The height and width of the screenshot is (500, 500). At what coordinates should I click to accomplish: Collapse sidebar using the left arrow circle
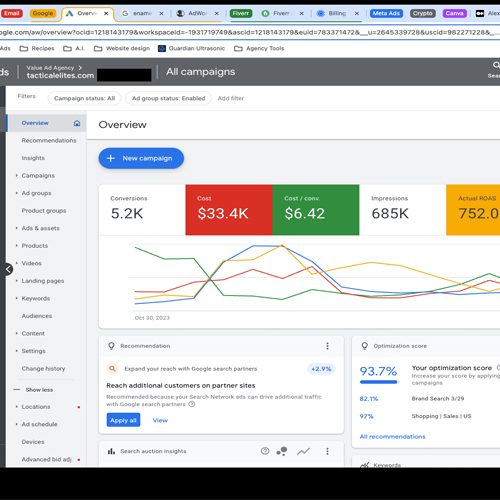pyautogui.click(x=8, y=269)
